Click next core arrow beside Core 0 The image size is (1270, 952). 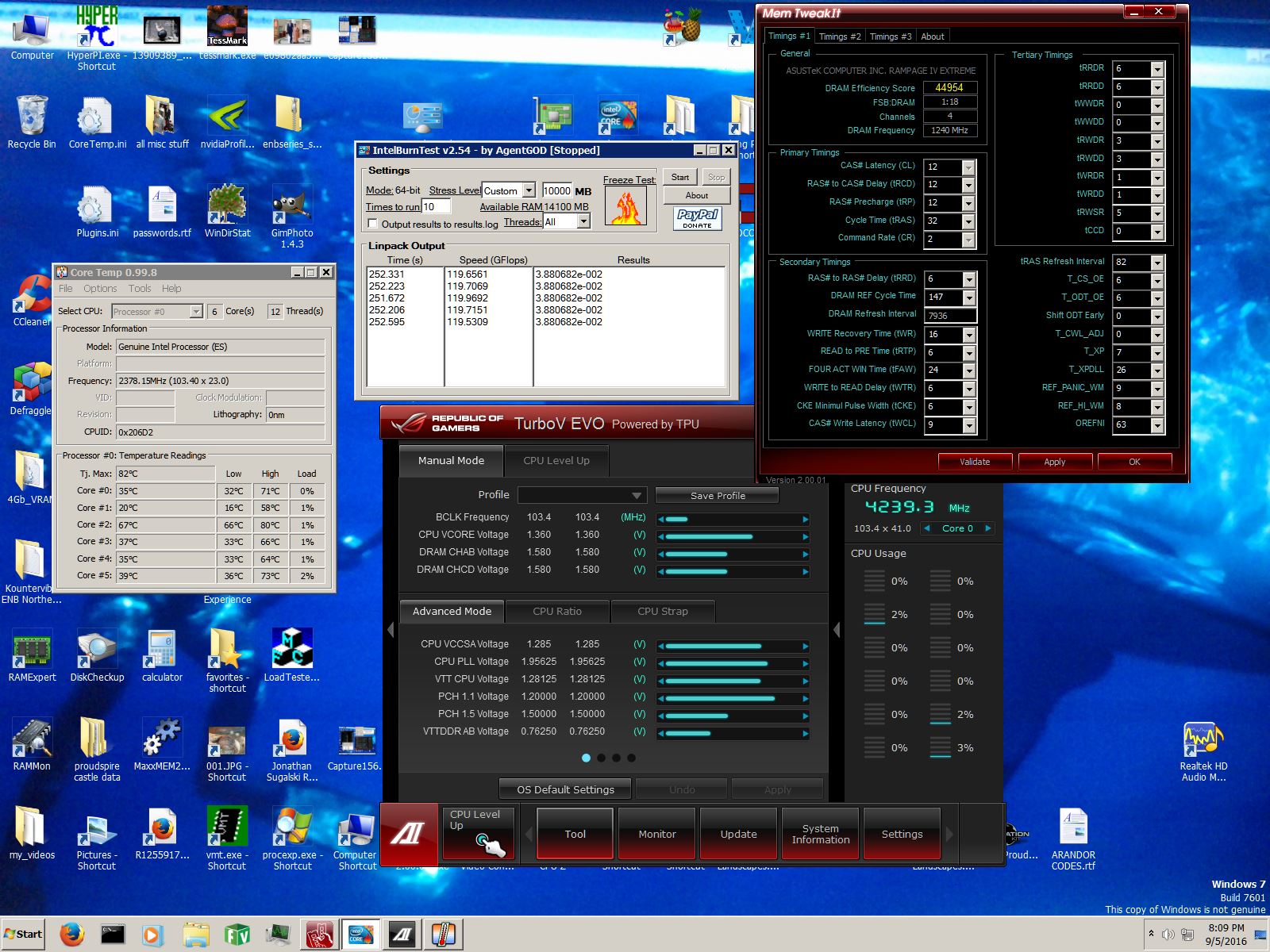988,528
